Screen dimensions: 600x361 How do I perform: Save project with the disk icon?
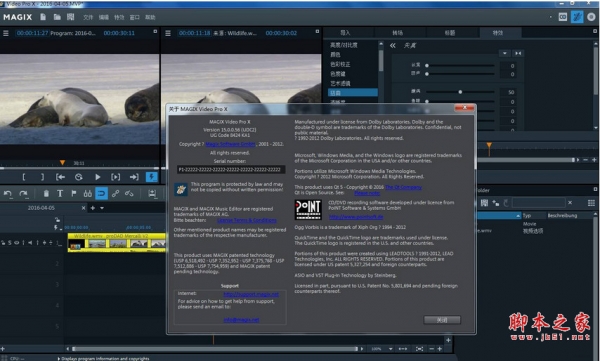click(71, 17)
